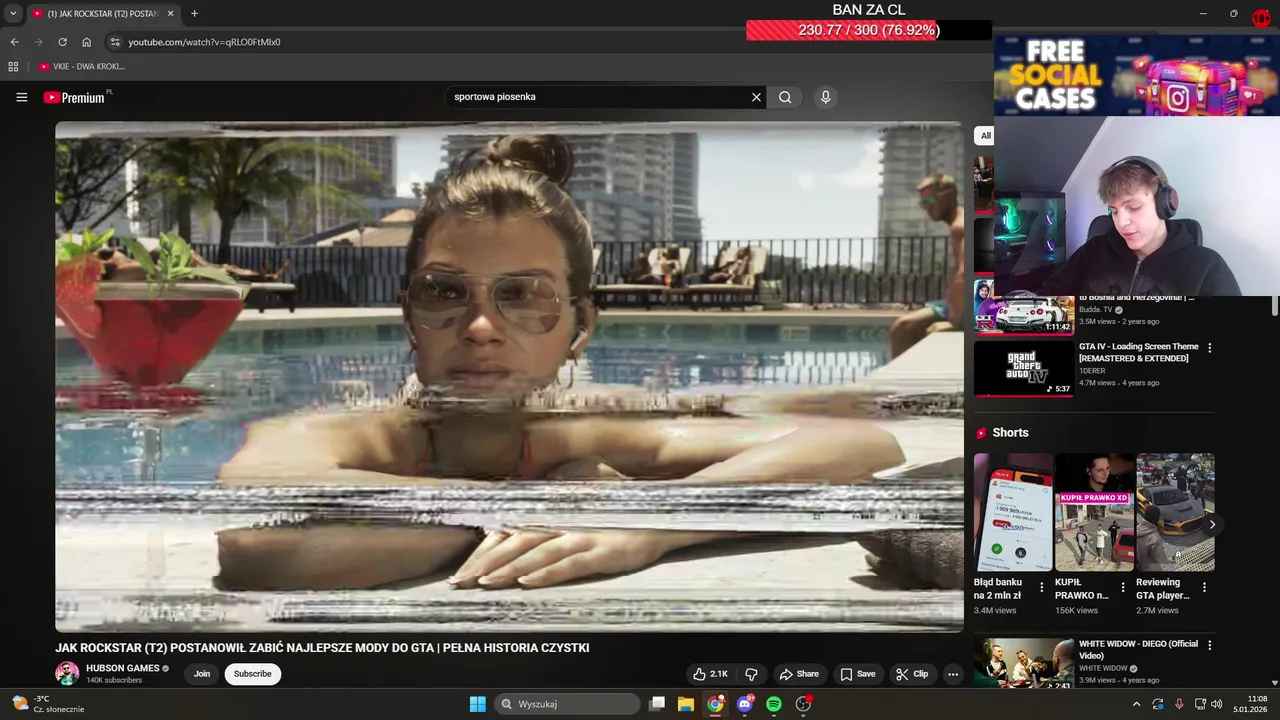The height and width of the screenshot is (720, 1280).
Task: Open Reviewing GTA player short thumbnail
Action: click(x=1175, y=513)
